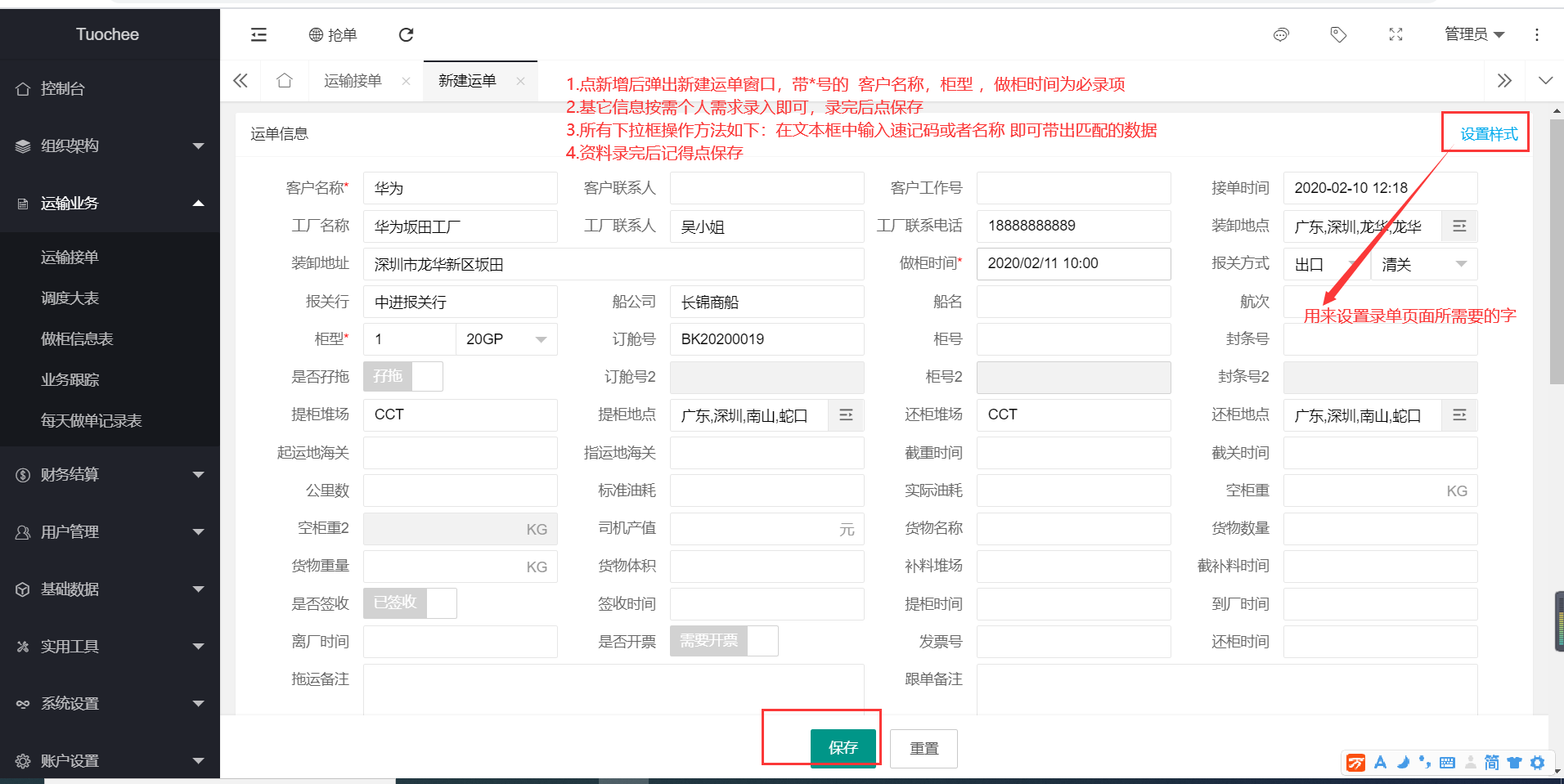Viewport: 1564px width, 784px height.
Task: Open 做柜信息表 in the sidebar
Action: point(110,338)
